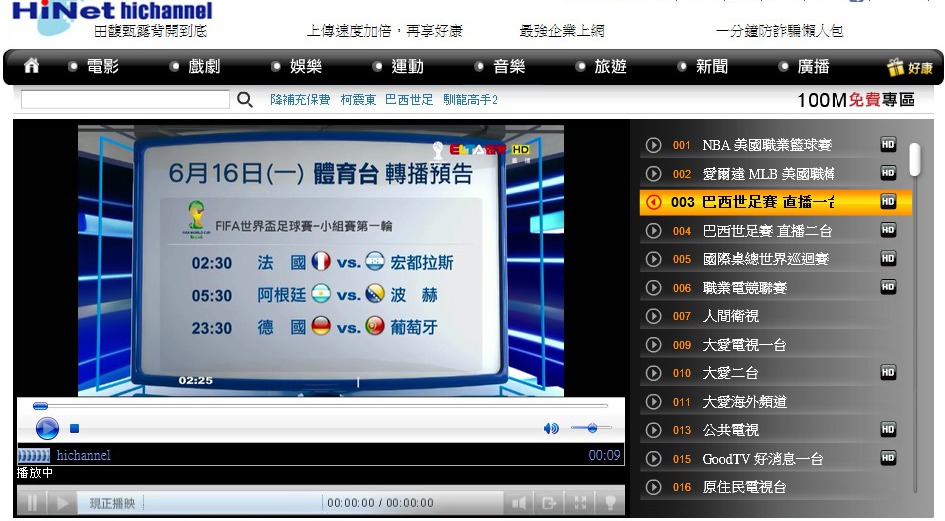Click the red play icon of channel 003
The width and height of the screenshot is (945, 521).
point(653,202)
